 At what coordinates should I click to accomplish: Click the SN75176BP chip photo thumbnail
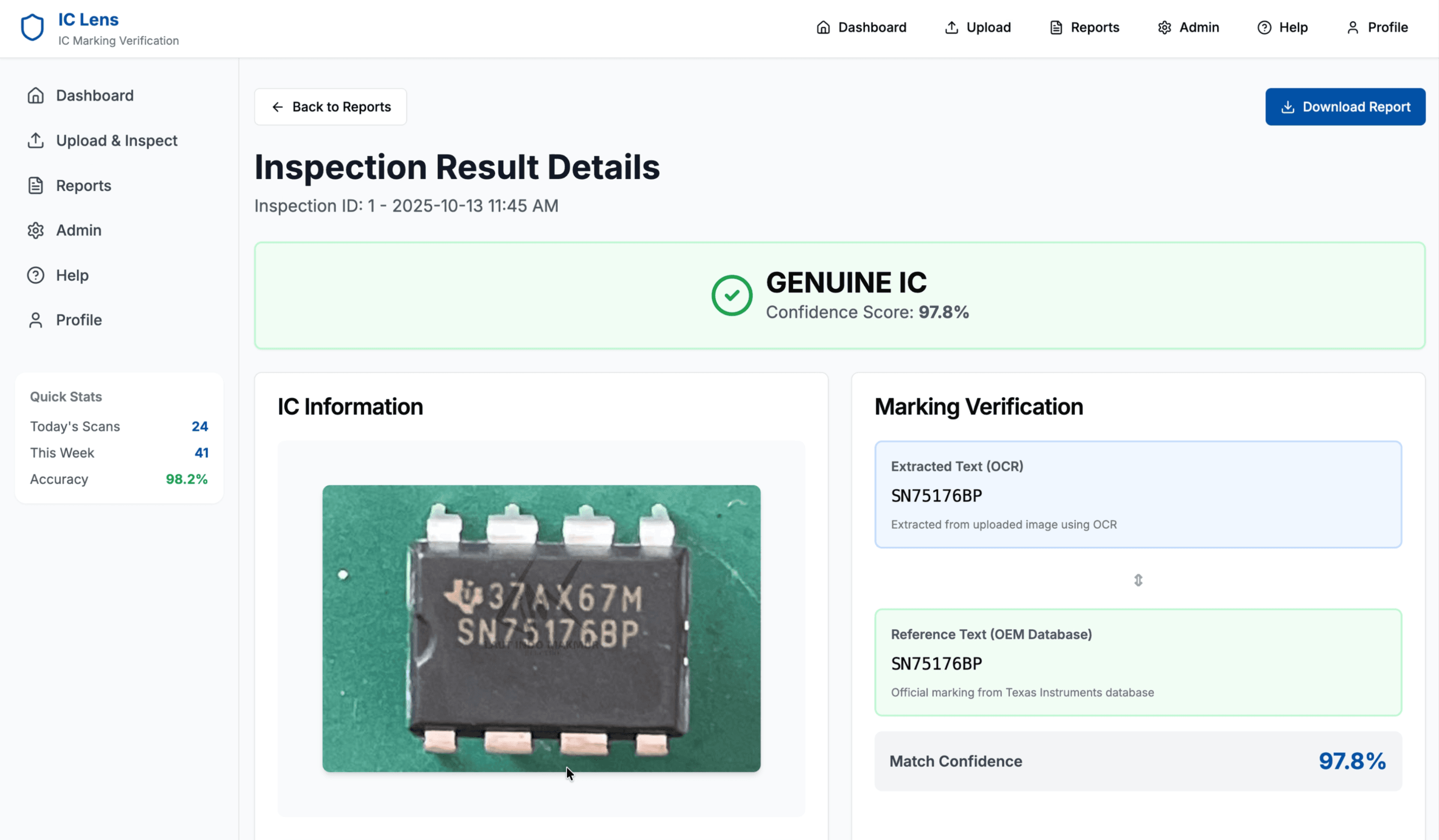pos(541,628)
